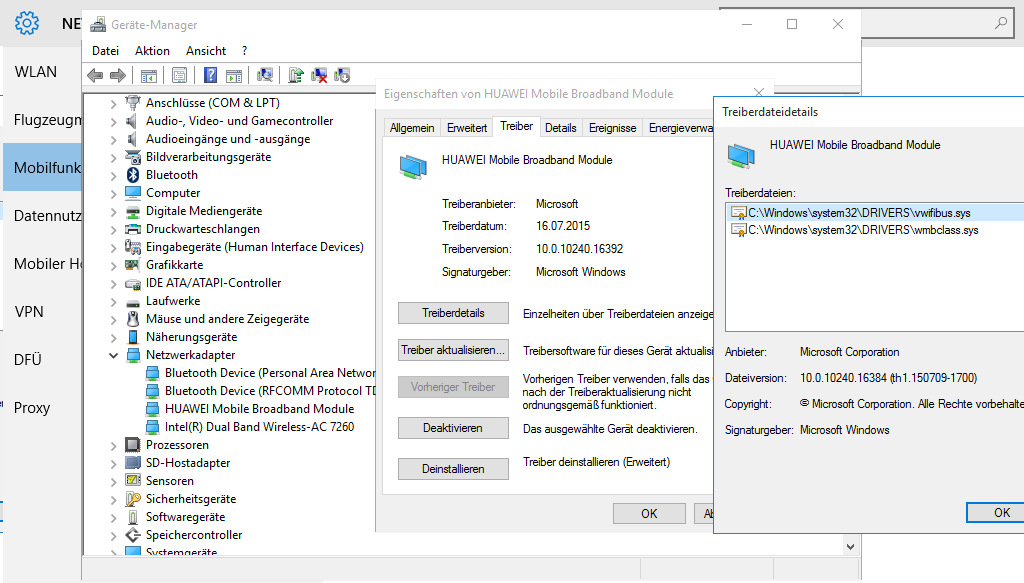Click the icon beside Näherungsgeräte
The image size is (1024, 583).
point(133,337)
